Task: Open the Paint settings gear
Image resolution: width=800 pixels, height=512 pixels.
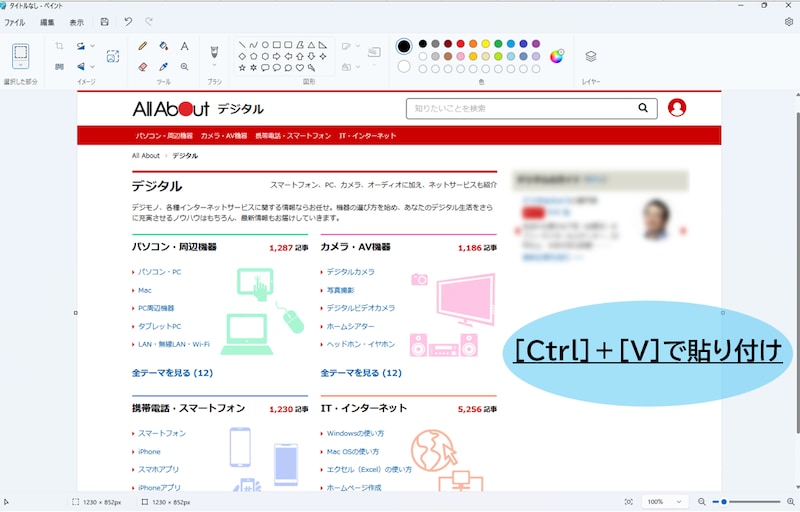Action: pyautogui.click(x=789, y=21)
